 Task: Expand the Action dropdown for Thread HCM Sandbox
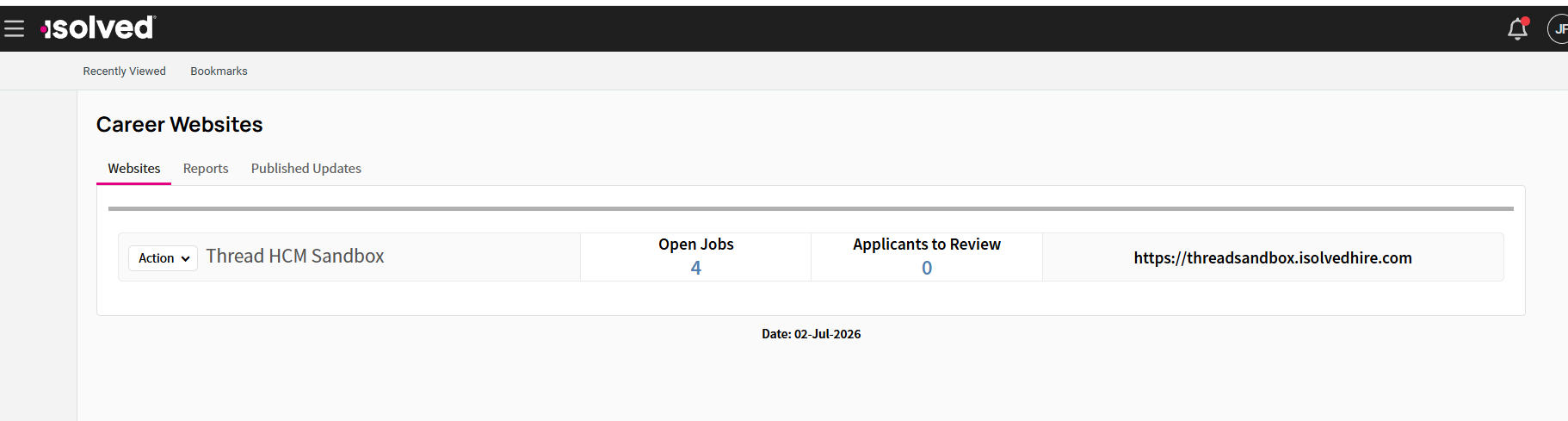(x=164, y=258)
